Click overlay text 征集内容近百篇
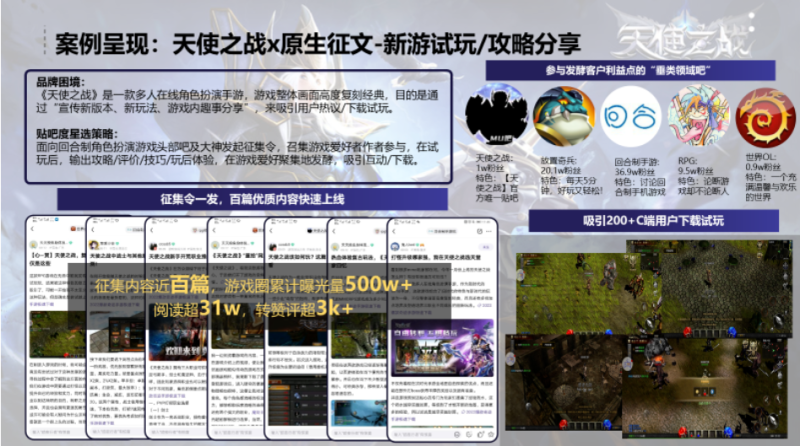The height and width of the screenshot is (446, 800). coord(152,285)
